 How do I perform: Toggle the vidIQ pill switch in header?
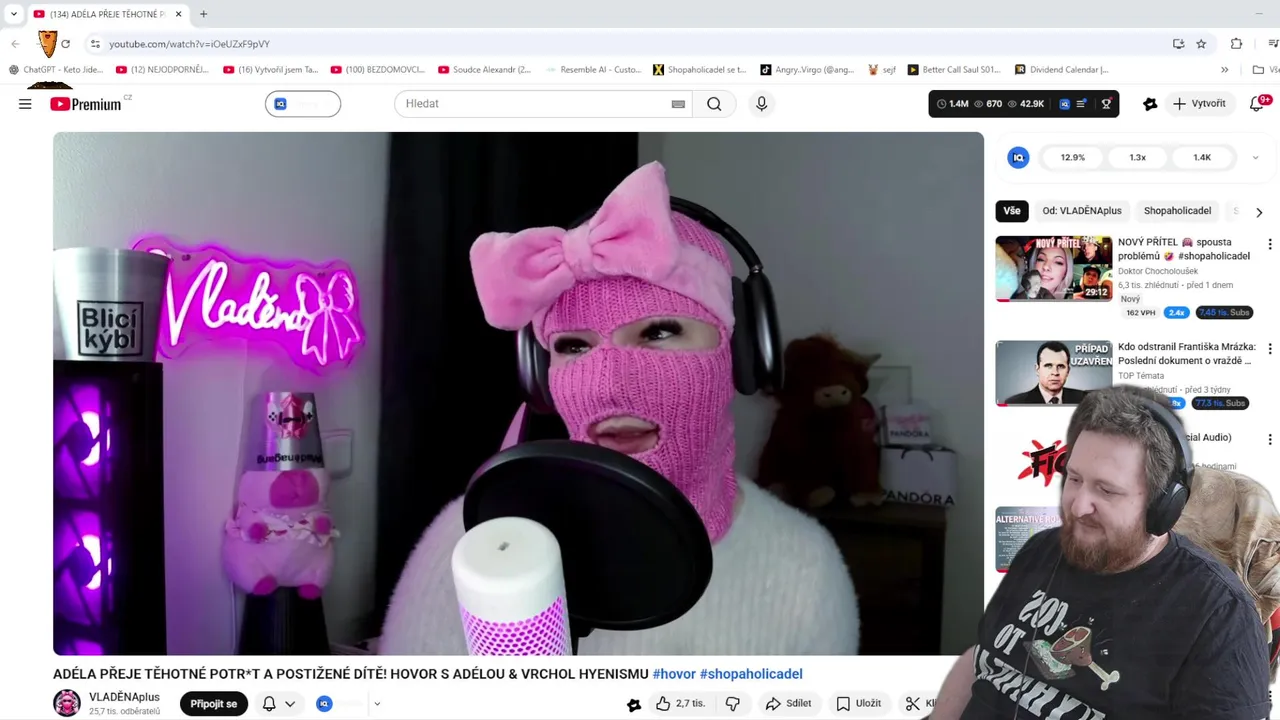303,104
